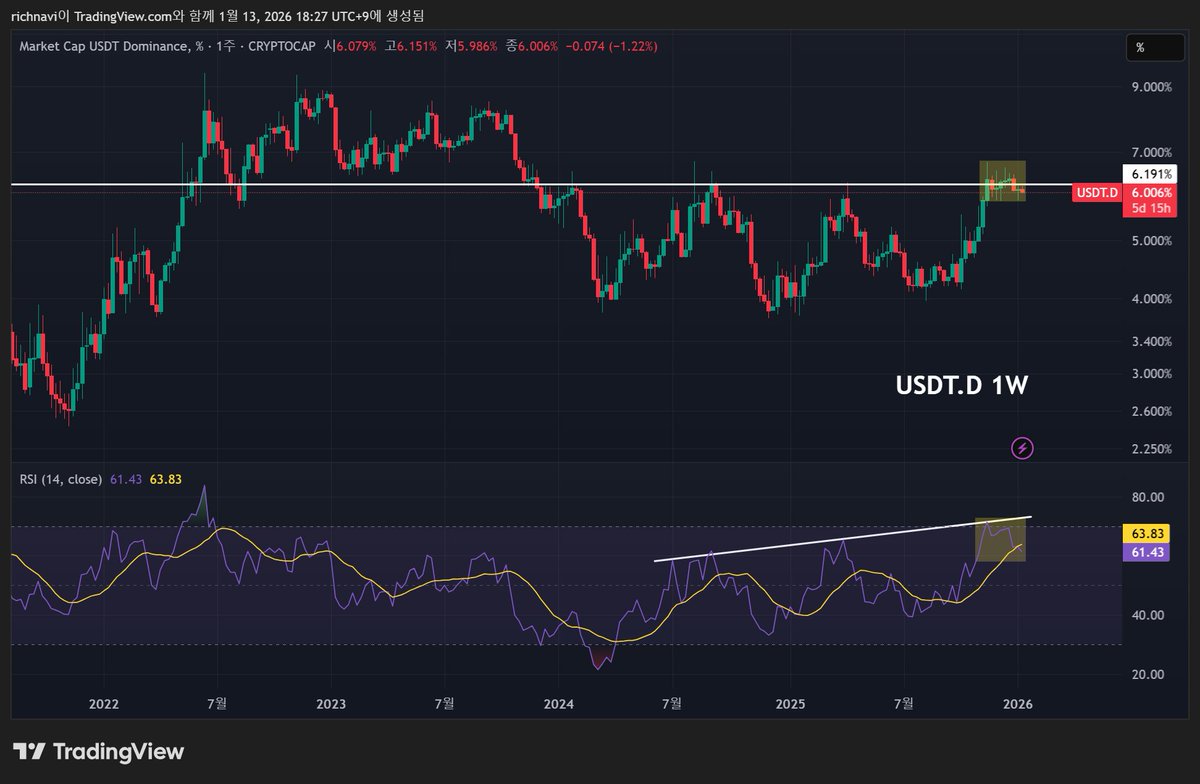
Task: Select the white RSI trendline drawing
Action: (x=842, y=539)
